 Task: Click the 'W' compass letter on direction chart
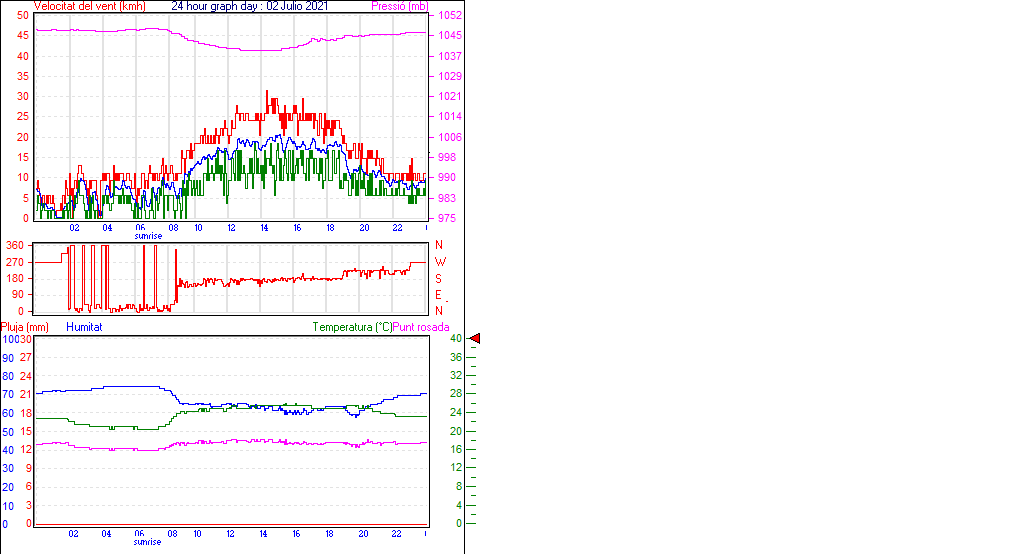[x=440, y=262]
